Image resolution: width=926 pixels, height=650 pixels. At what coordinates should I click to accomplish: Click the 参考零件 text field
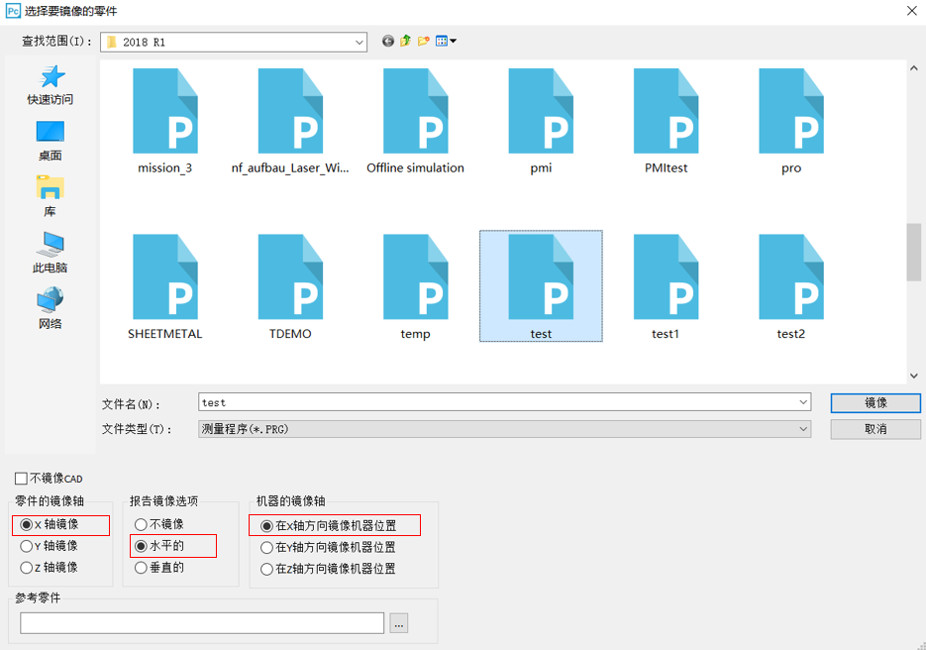coord(202,623)
